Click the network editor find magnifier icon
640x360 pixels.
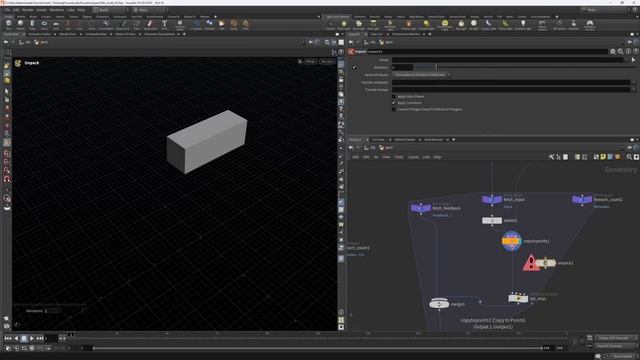629,157
